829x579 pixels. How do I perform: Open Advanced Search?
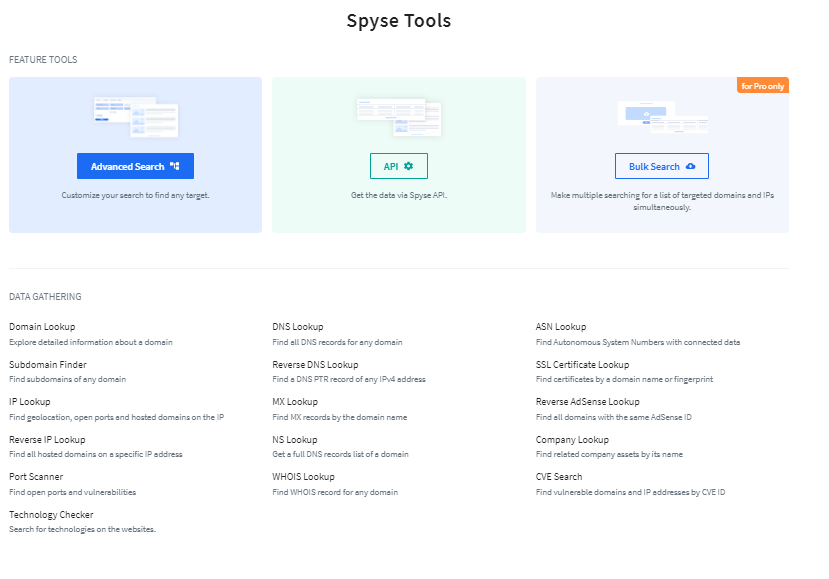pos(135,166)
